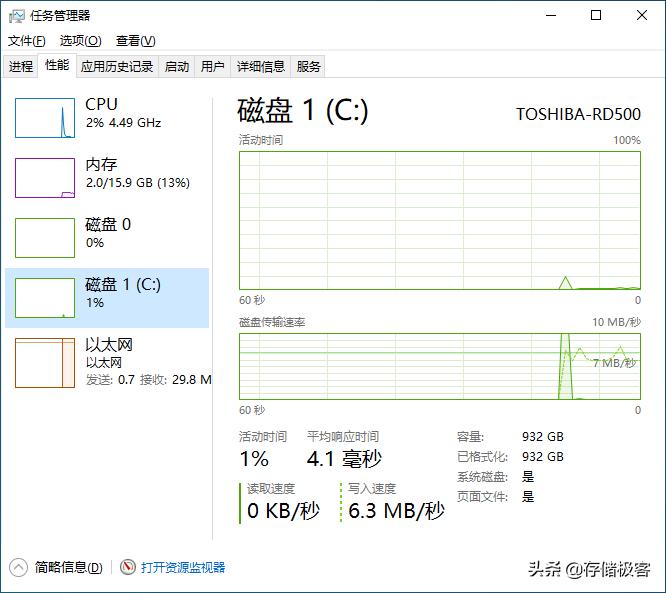
Task: Maximize the Task Manager window
Action: tap(596, 16)
